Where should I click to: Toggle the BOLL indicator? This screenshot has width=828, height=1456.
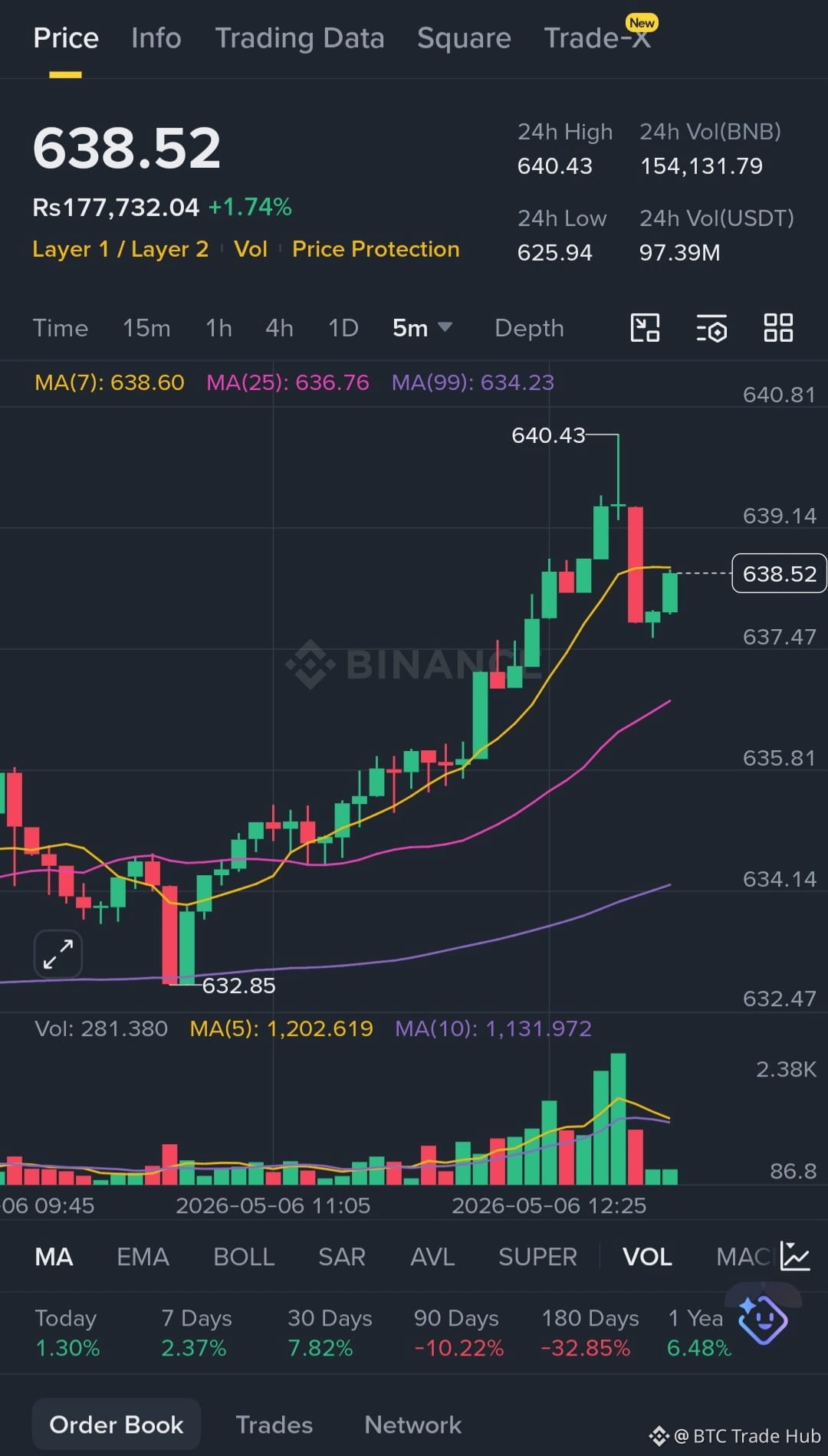click(244, 1257)
